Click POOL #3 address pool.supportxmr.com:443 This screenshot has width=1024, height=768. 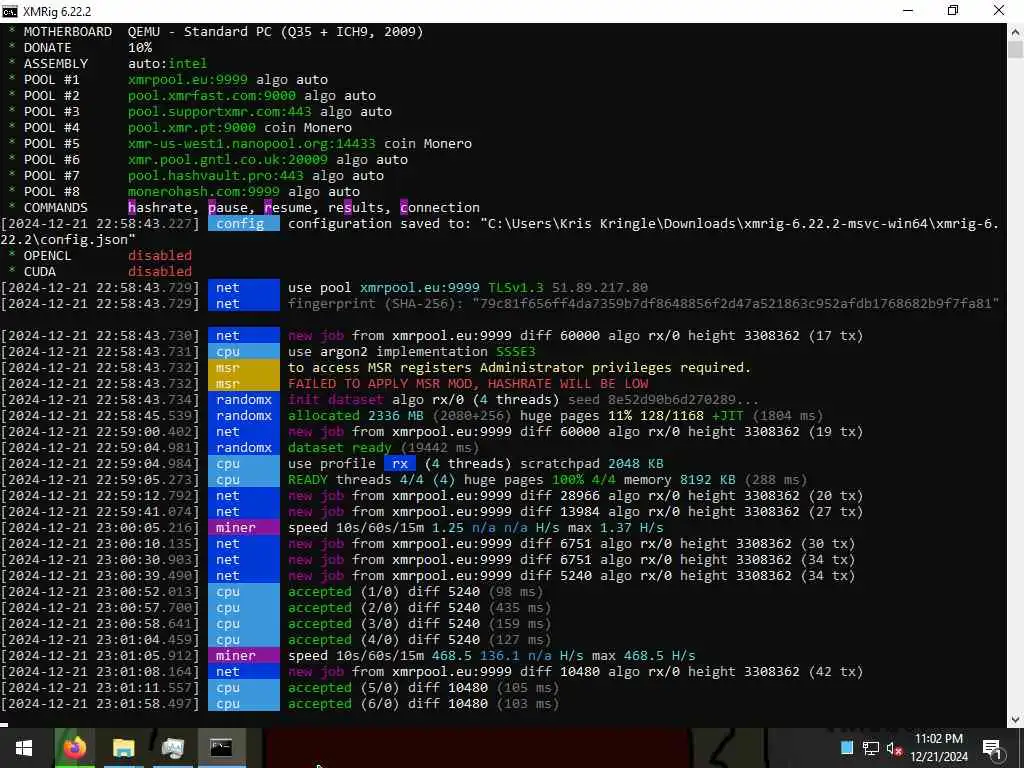[x=219, y=112]
